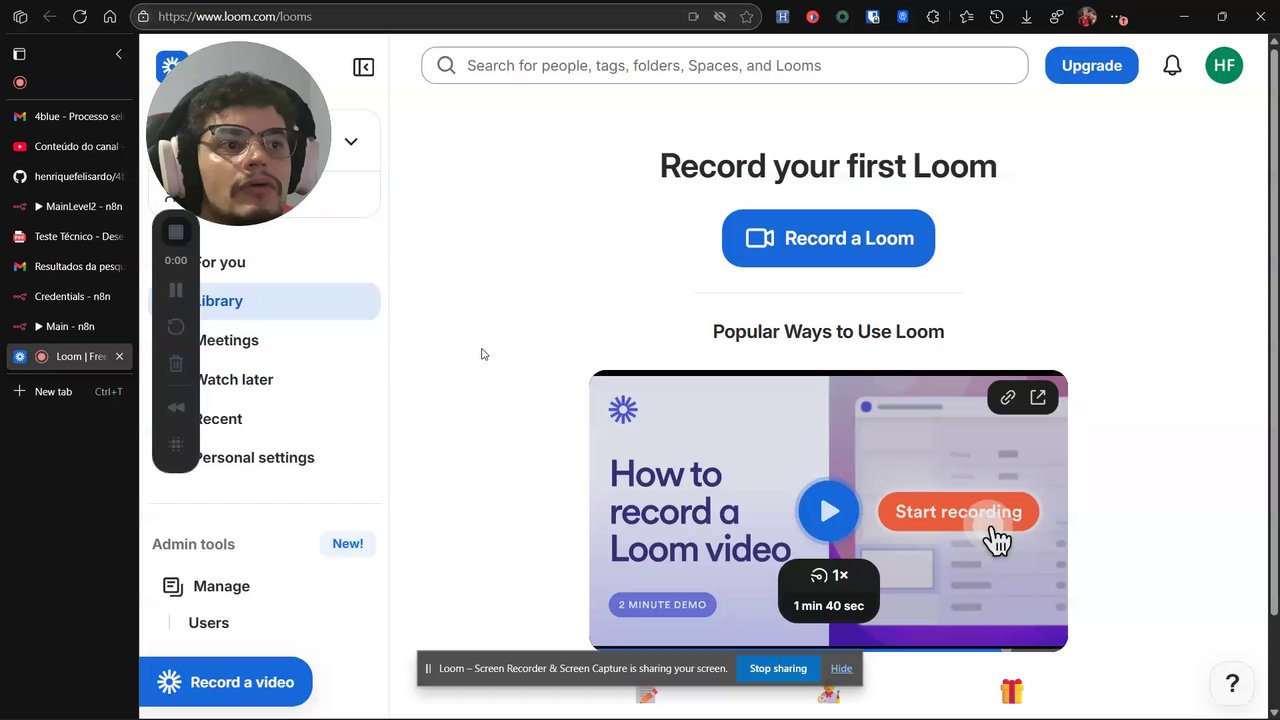This screenshot has height=720, width=1280.
Task: Switch to Main - n8n tab
Action: point(69,326)
